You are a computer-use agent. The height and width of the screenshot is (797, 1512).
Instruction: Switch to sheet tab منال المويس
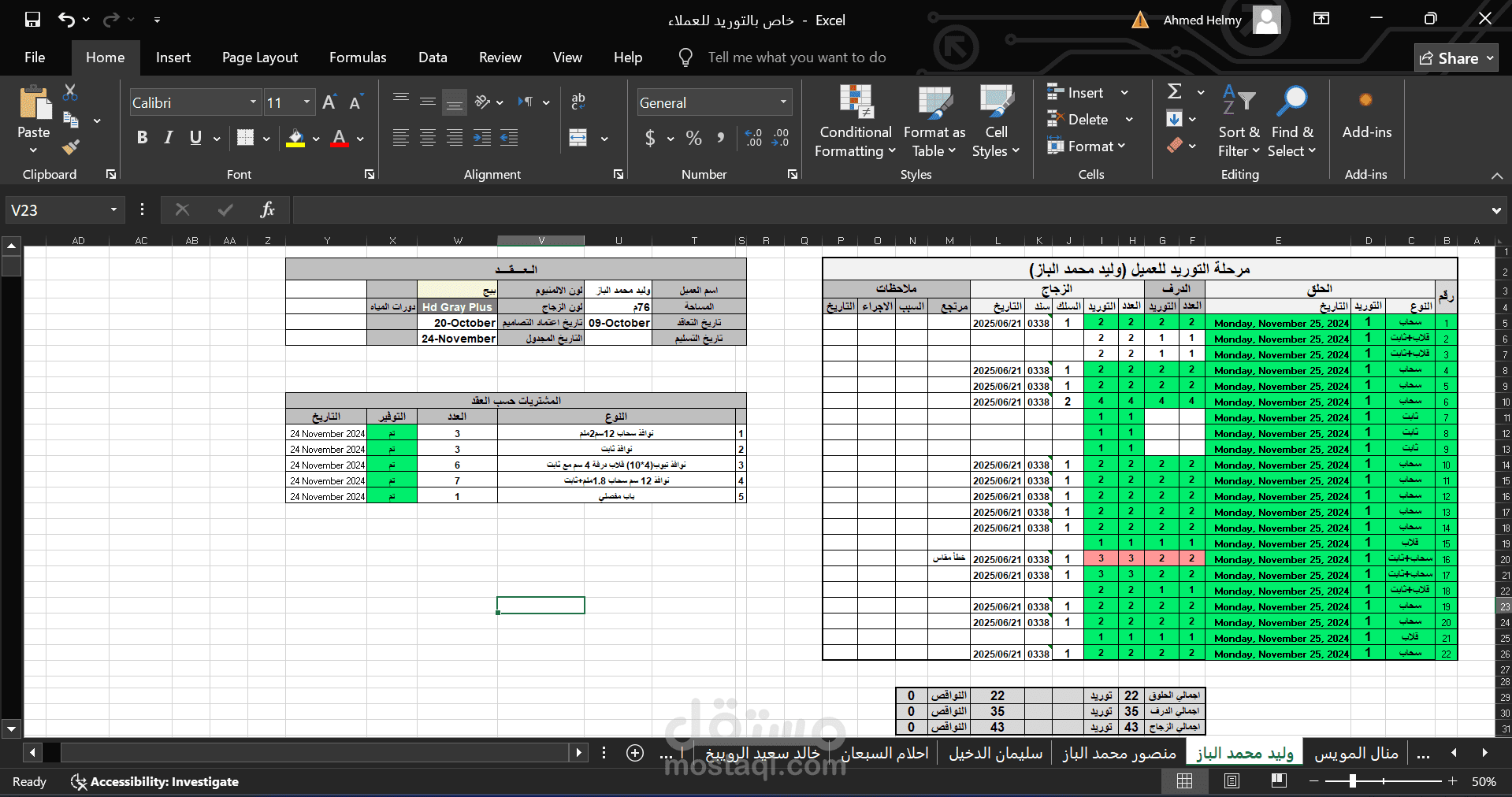[1356, 754]
